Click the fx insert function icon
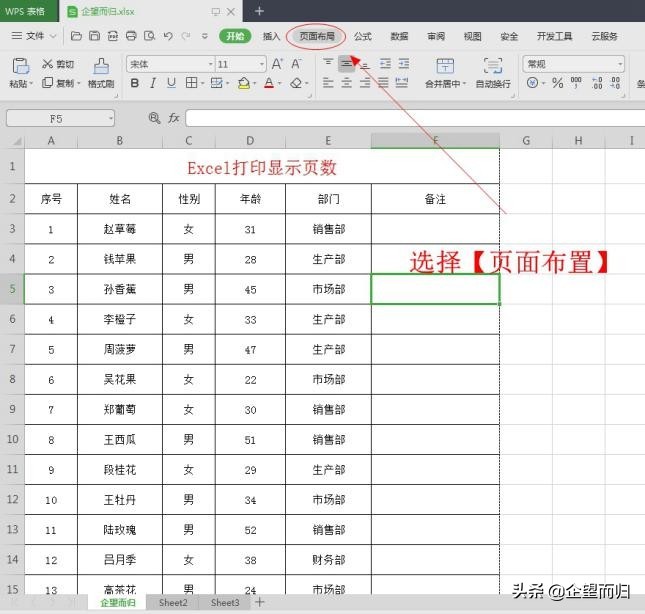Image resolution: width=645 pixels, height=614 pixels. pos(174,118)
